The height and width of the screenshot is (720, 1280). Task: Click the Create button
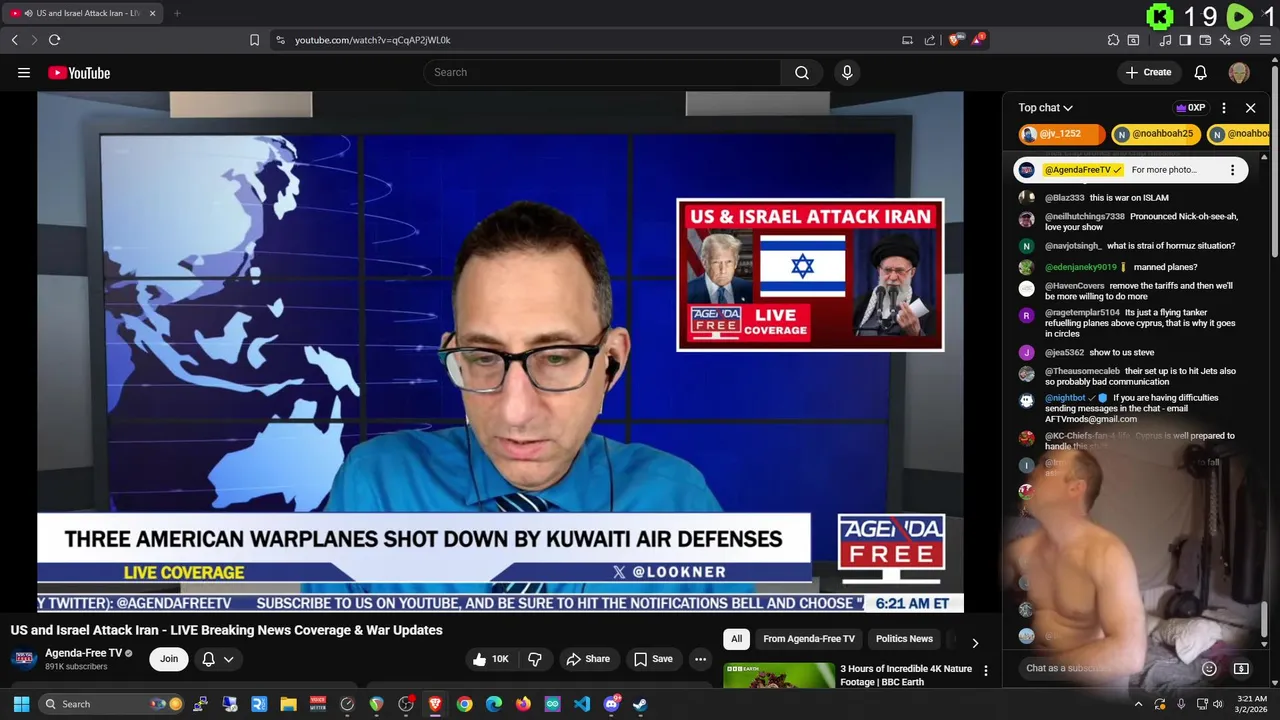1148,72
